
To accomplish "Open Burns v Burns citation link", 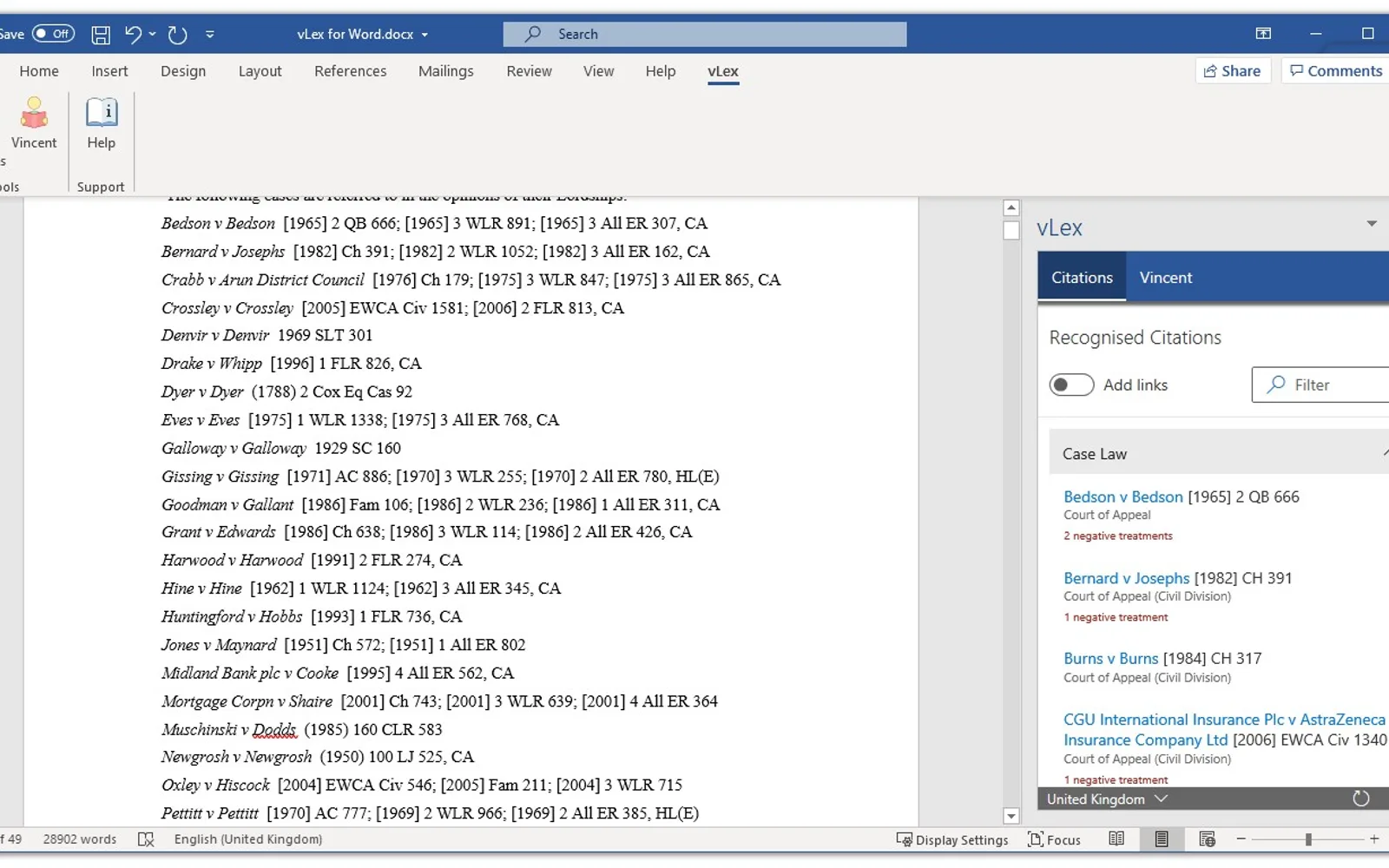I will click(1111, 659).
